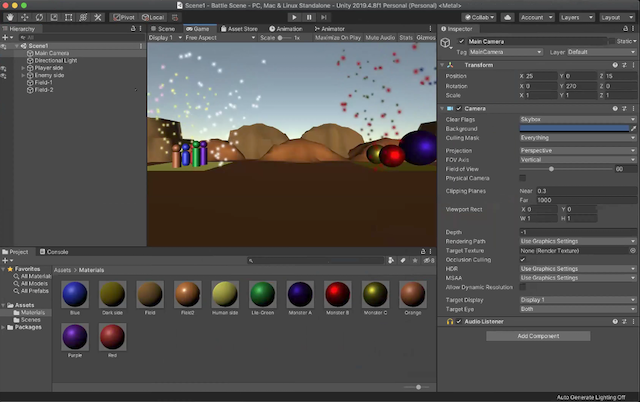Select the Hand tool in toolbar
Screen dimensions: 640x402
click(x=8, y=17)
